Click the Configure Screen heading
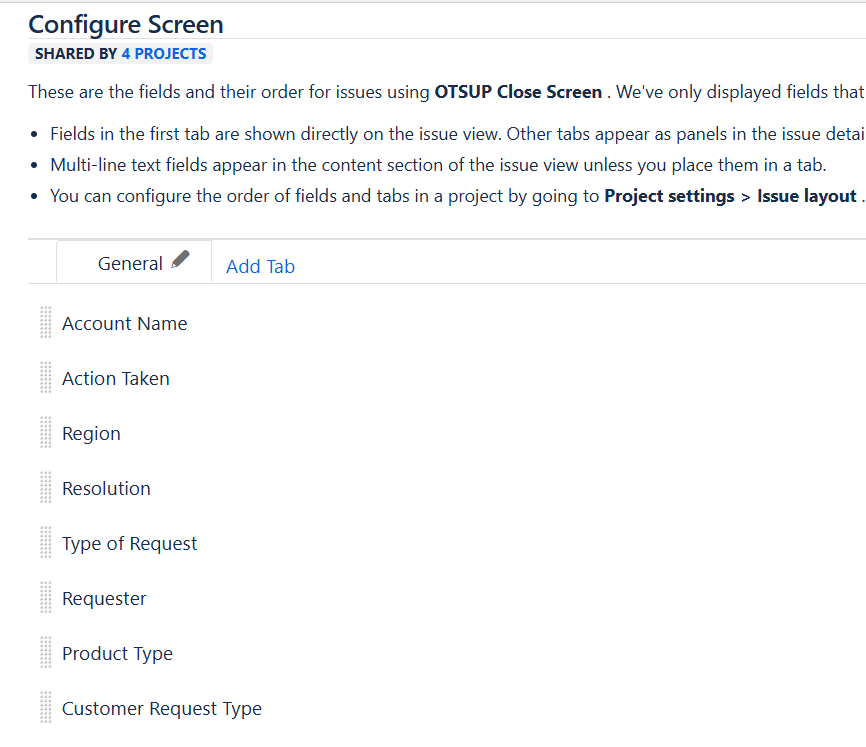Image resolution: width=866 pixels, height=747 pixels. 126,24
